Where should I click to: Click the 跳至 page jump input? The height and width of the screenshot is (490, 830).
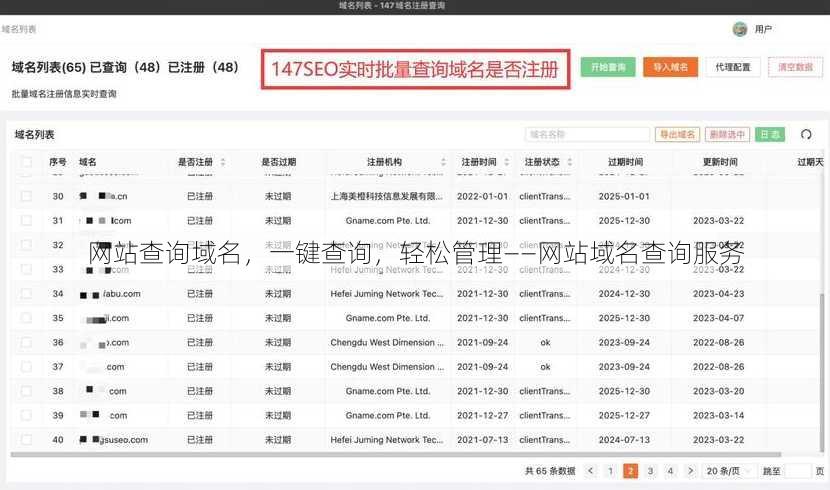(798, 470)
